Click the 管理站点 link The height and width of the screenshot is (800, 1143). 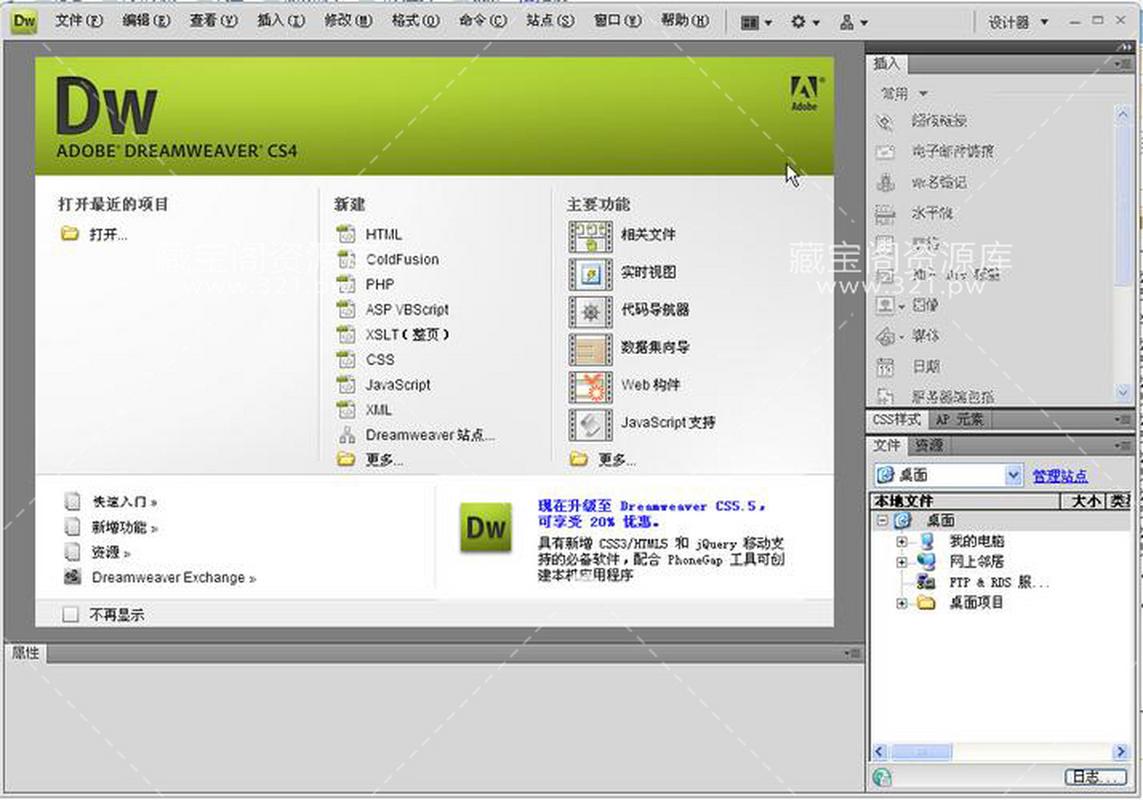(1060, 476)
